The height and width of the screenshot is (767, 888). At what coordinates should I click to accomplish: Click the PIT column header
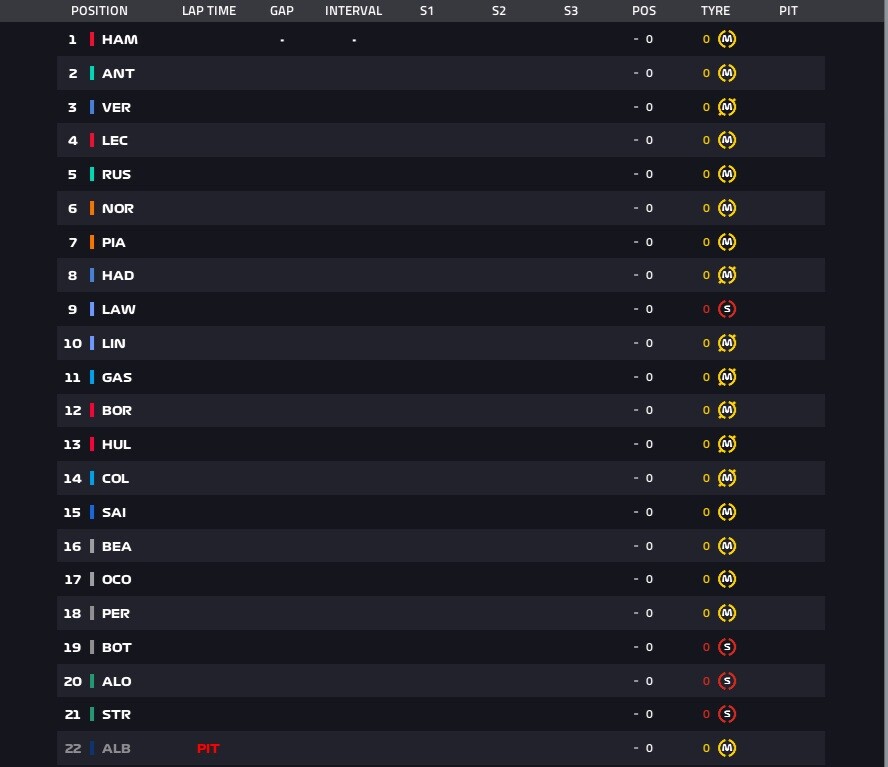tap(788, 11)
